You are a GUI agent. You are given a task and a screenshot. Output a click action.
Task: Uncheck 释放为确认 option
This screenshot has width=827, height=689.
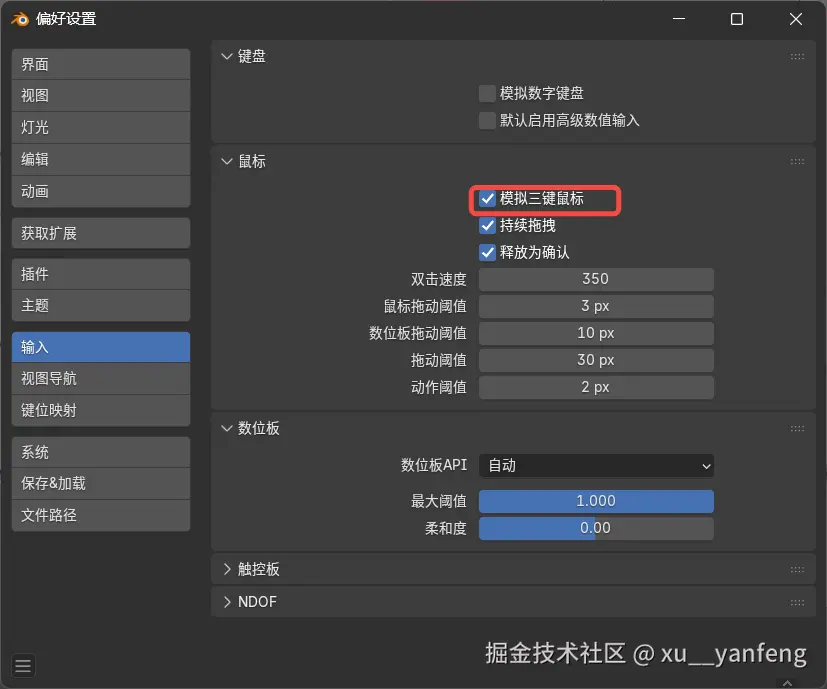point(487,253)
